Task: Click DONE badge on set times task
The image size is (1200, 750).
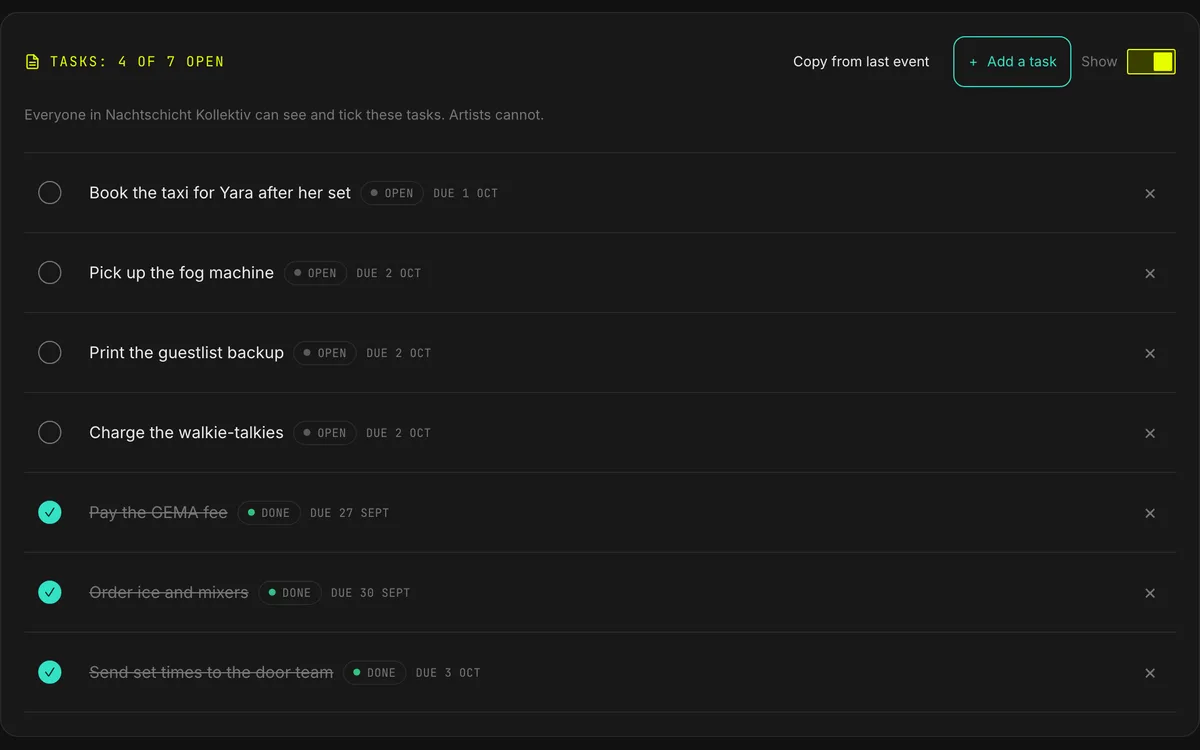Action: 375,673
